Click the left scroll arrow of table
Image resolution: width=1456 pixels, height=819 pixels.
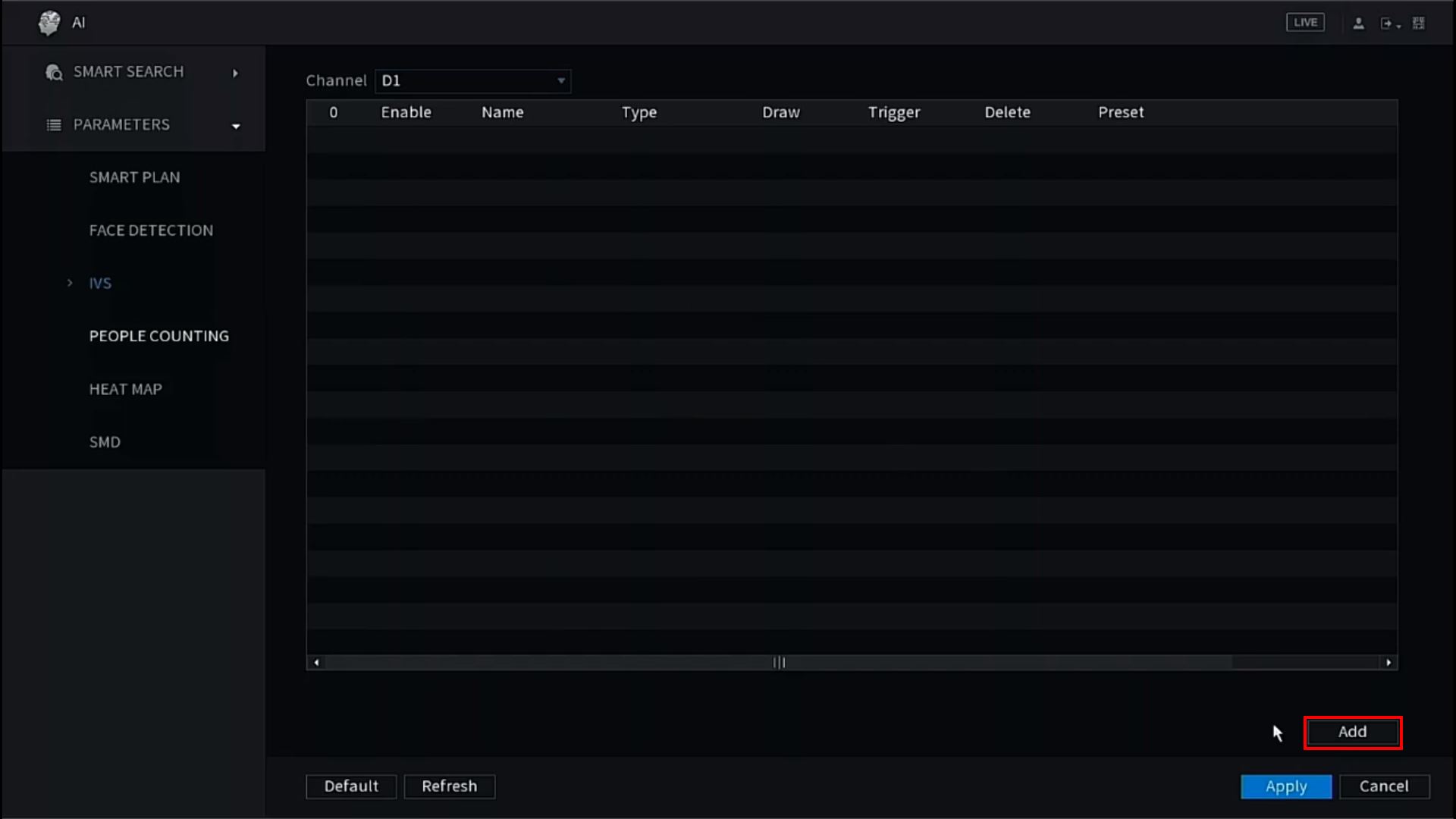pyautogui.click(x=316, y=663)
